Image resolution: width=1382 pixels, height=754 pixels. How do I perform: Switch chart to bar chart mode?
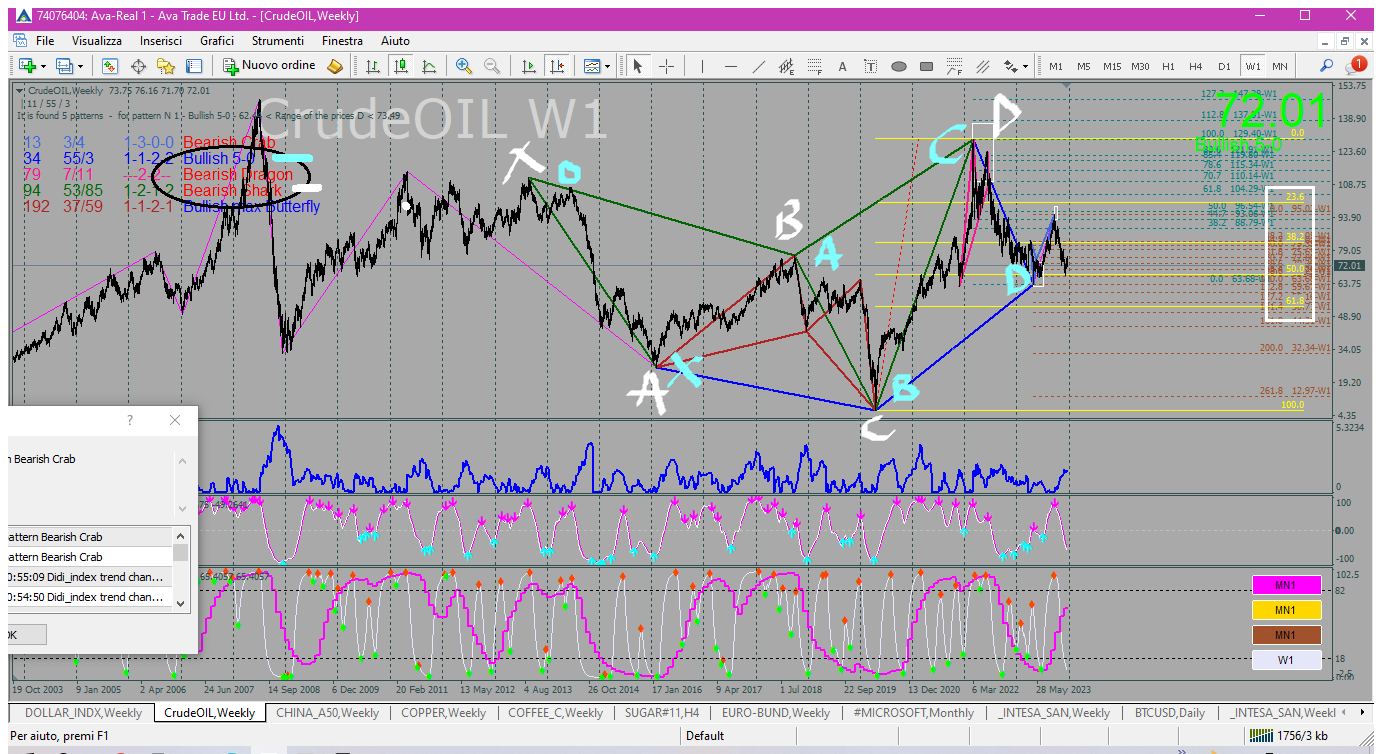pos(373,66)
